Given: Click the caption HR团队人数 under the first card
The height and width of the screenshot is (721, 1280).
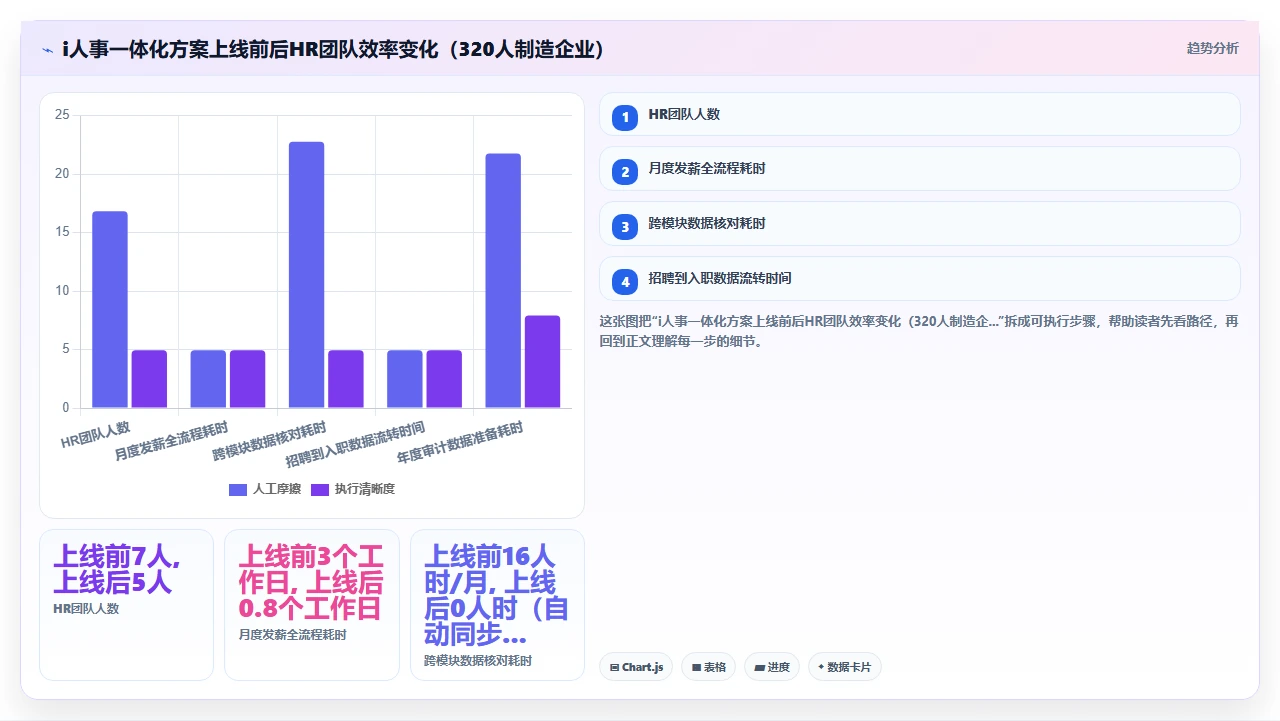Looking at the screenshot, I should point(86,608).
